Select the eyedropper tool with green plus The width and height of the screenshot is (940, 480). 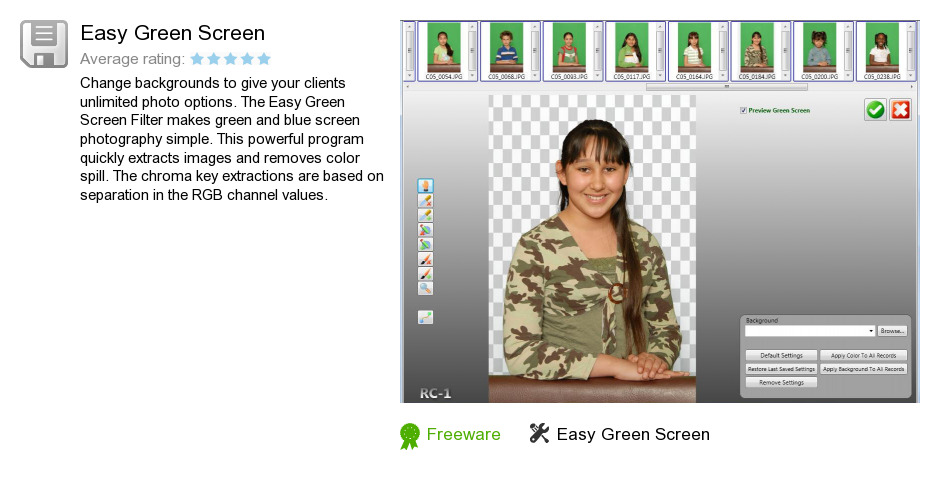[425, 215]
